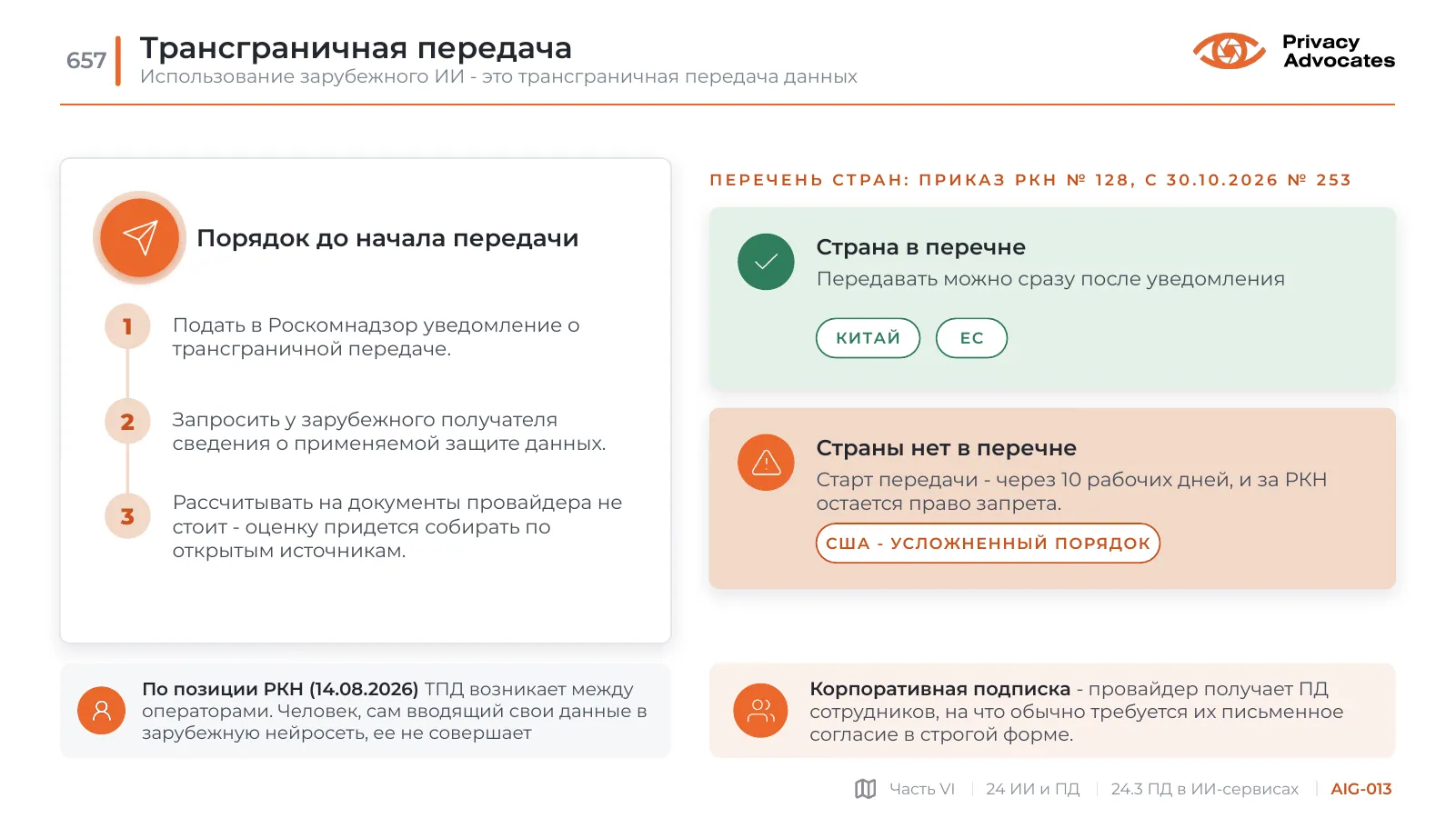Click the slide number 657
This screenshot has height=818, width=1456.
[86, 61]
